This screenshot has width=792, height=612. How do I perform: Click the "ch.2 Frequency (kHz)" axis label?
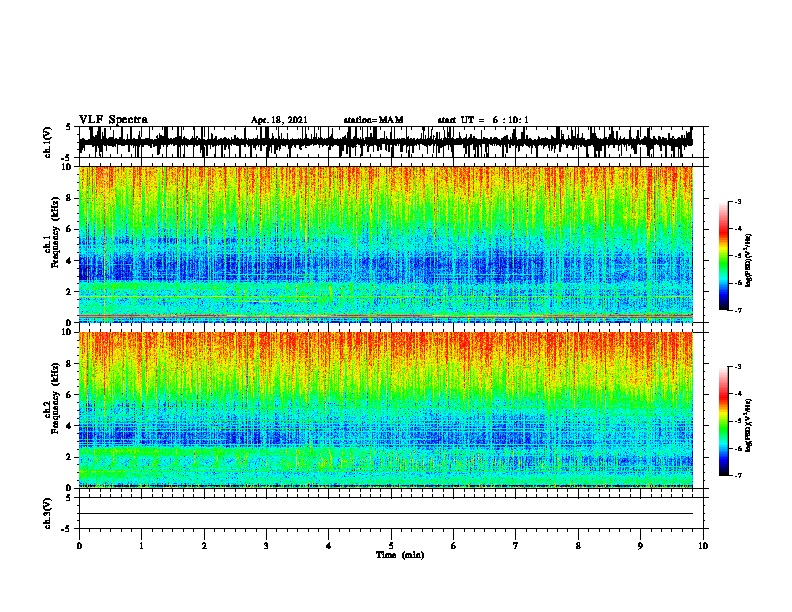click(51, 398)
